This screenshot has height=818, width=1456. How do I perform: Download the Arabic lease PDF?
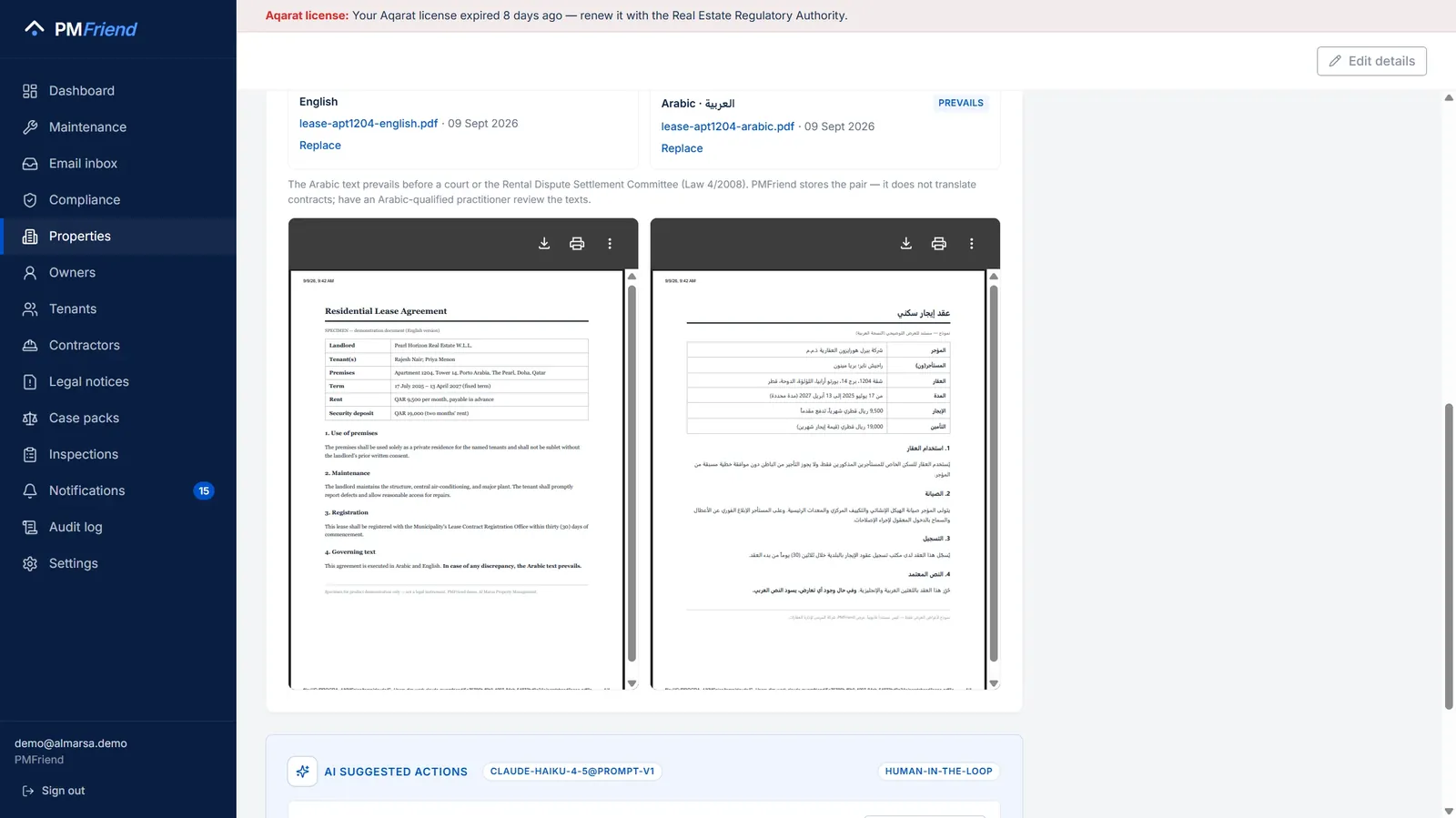tap(906, 243)
